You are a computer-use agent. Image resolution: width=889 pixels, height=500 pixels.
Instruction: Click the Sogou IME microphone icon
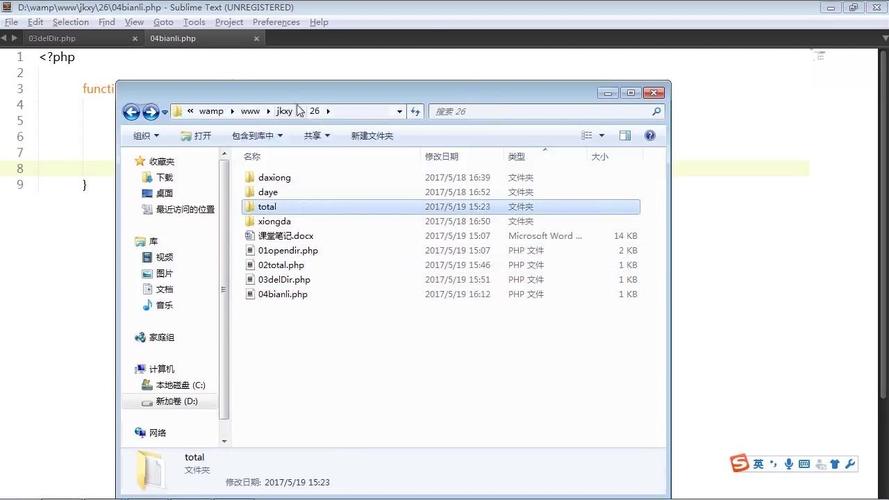[x=789, y=464]
